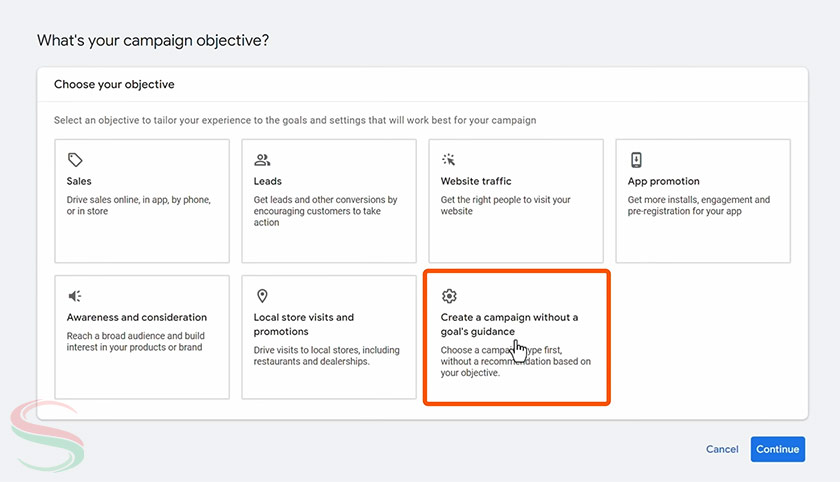This screenshot has height=482, width=840.
Task: Click the Sales price tag icon
Action: pyautogui.click(x=75, y=160)
